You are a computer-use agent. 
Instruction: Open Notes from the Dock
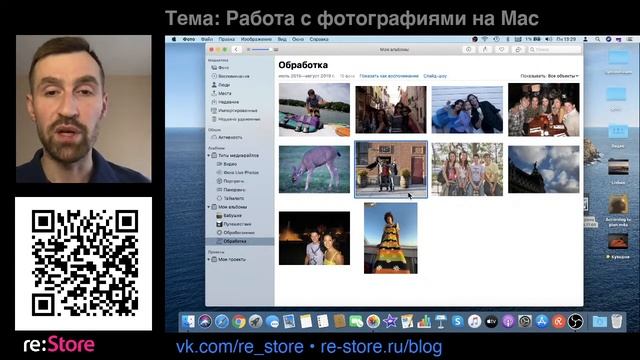pyautogui.click(x=306, y=322)
